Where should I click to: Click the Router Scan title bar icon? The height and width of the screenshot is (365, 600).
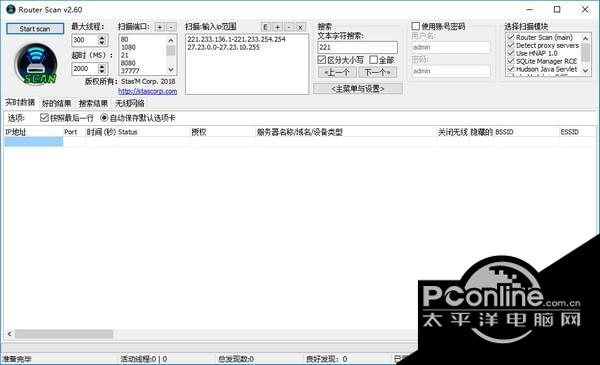11,10
